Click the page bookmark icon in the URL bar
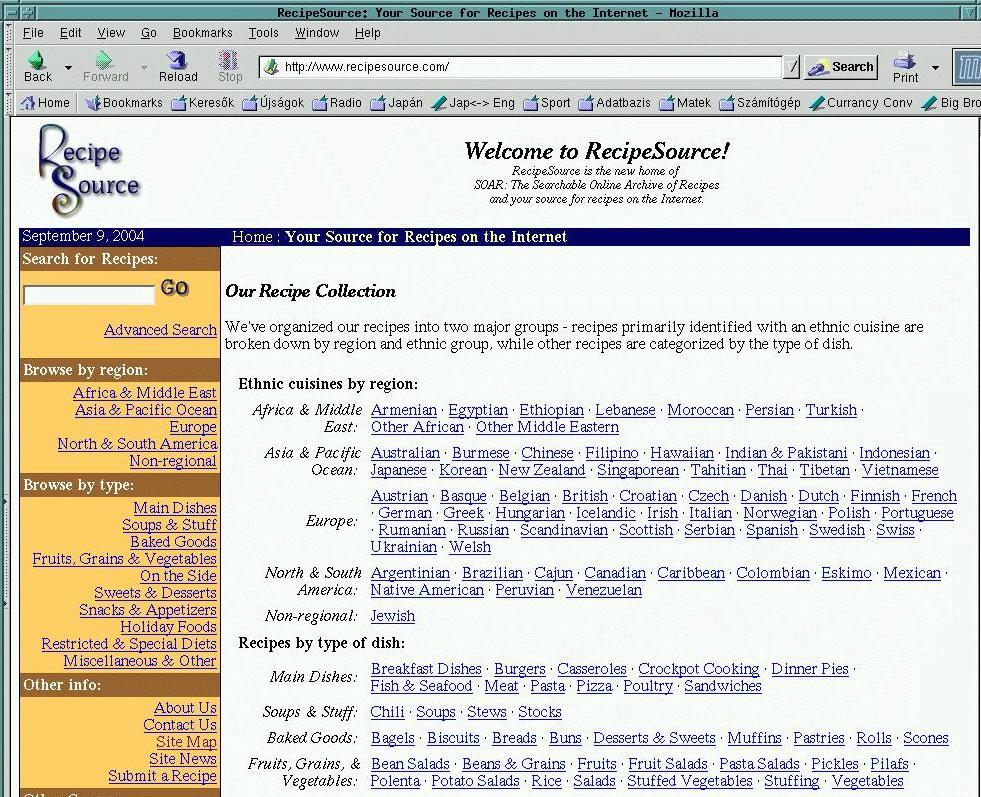 pyautogui.click(x=271, y=67)
